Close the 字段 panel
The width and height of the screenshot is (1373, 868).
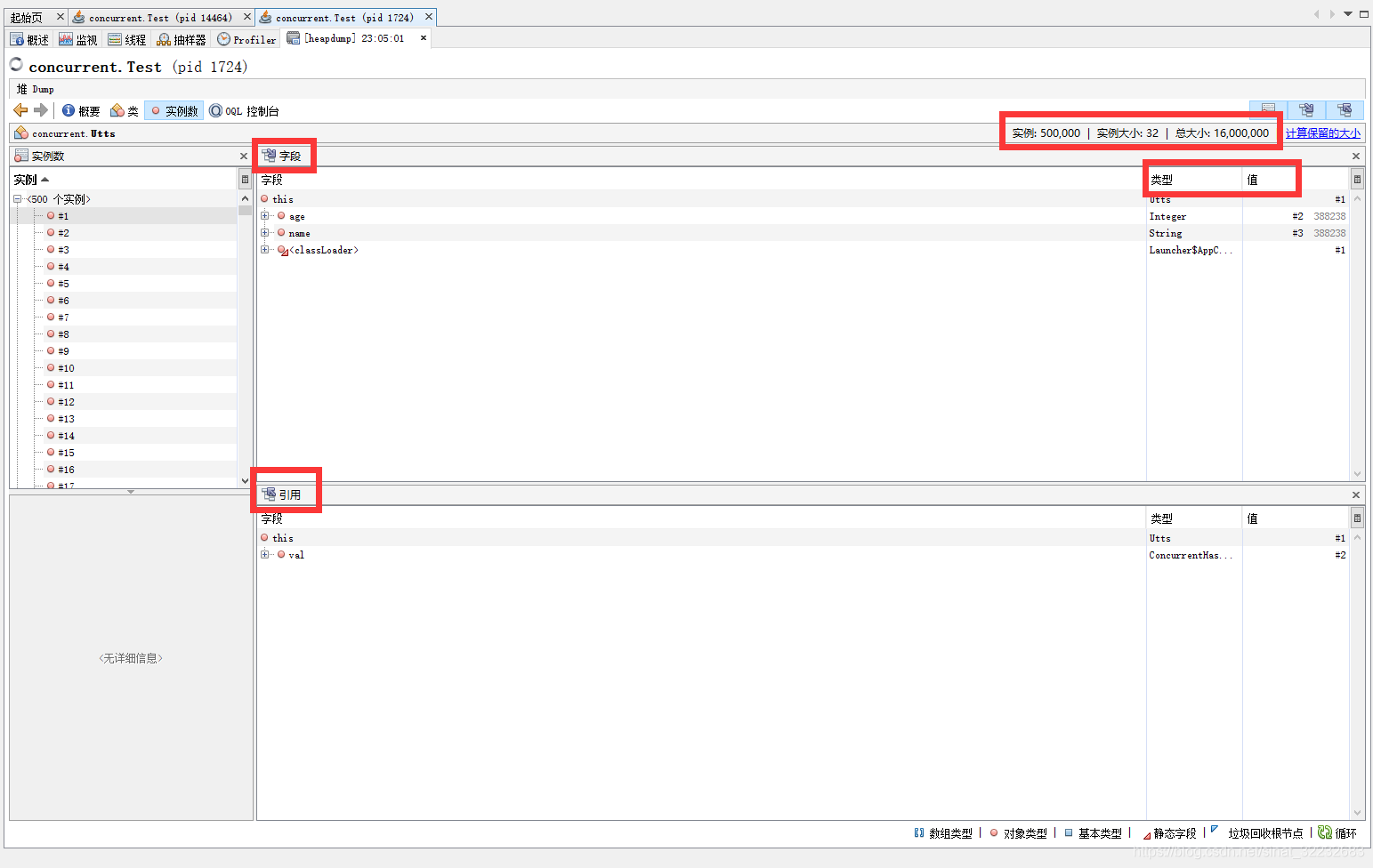[1356, 157]
